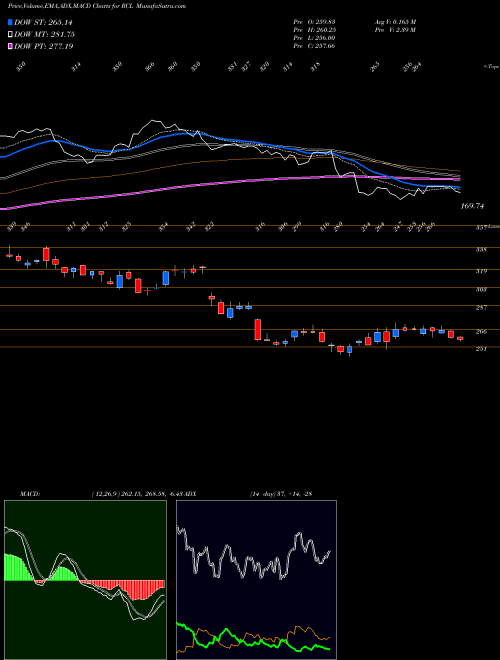
Task: Open the green MACD histogram chart panel
Action: 85,580
